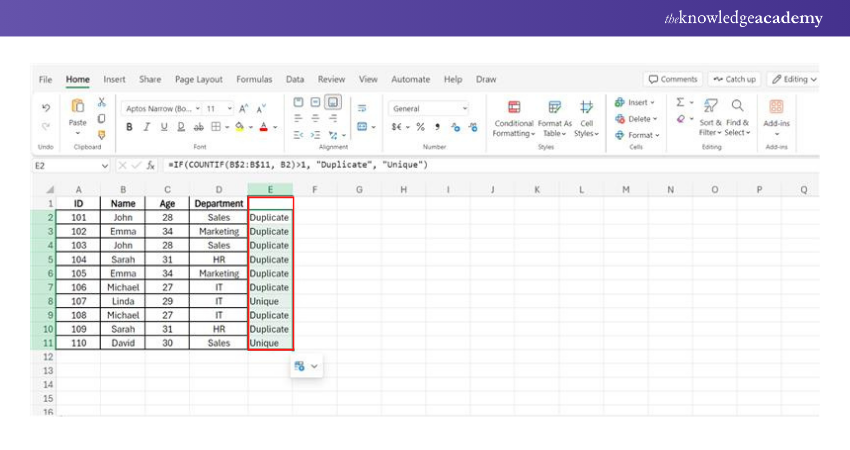Click the font color red A swatch
This screenshot has width=850, height=450.
(263, 127)
